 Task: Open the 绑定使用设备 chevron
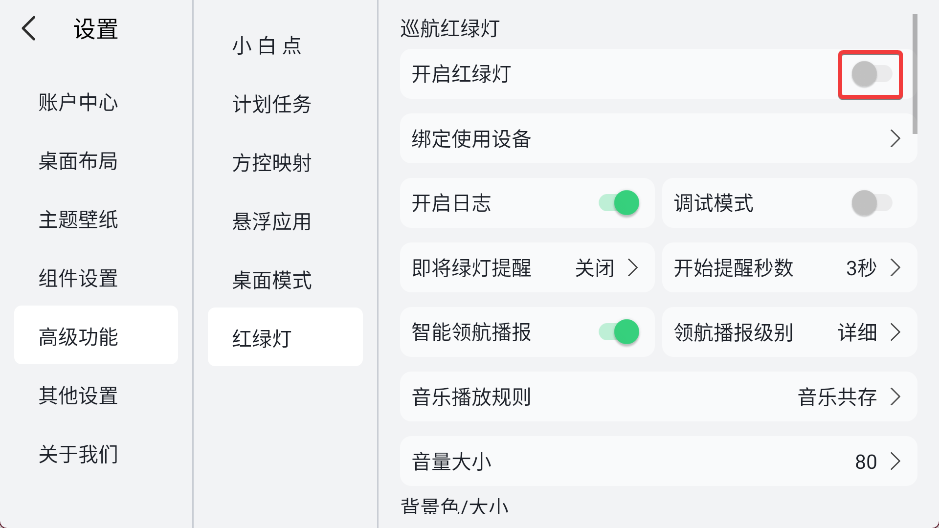[x=895, y=139]
